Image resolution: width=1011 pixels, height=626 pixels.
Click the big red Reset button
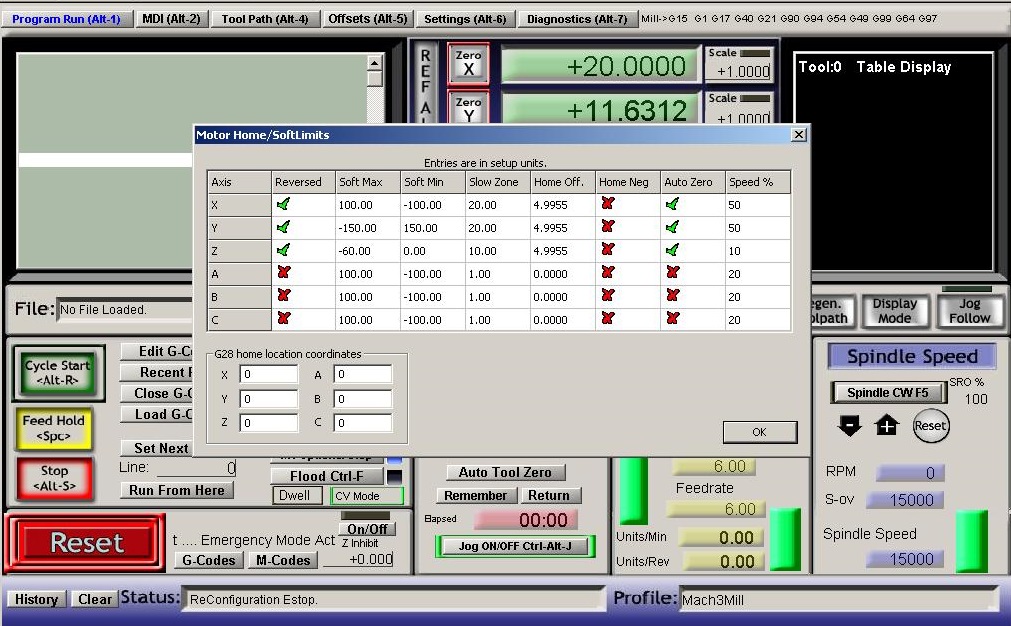pos(86,543)
